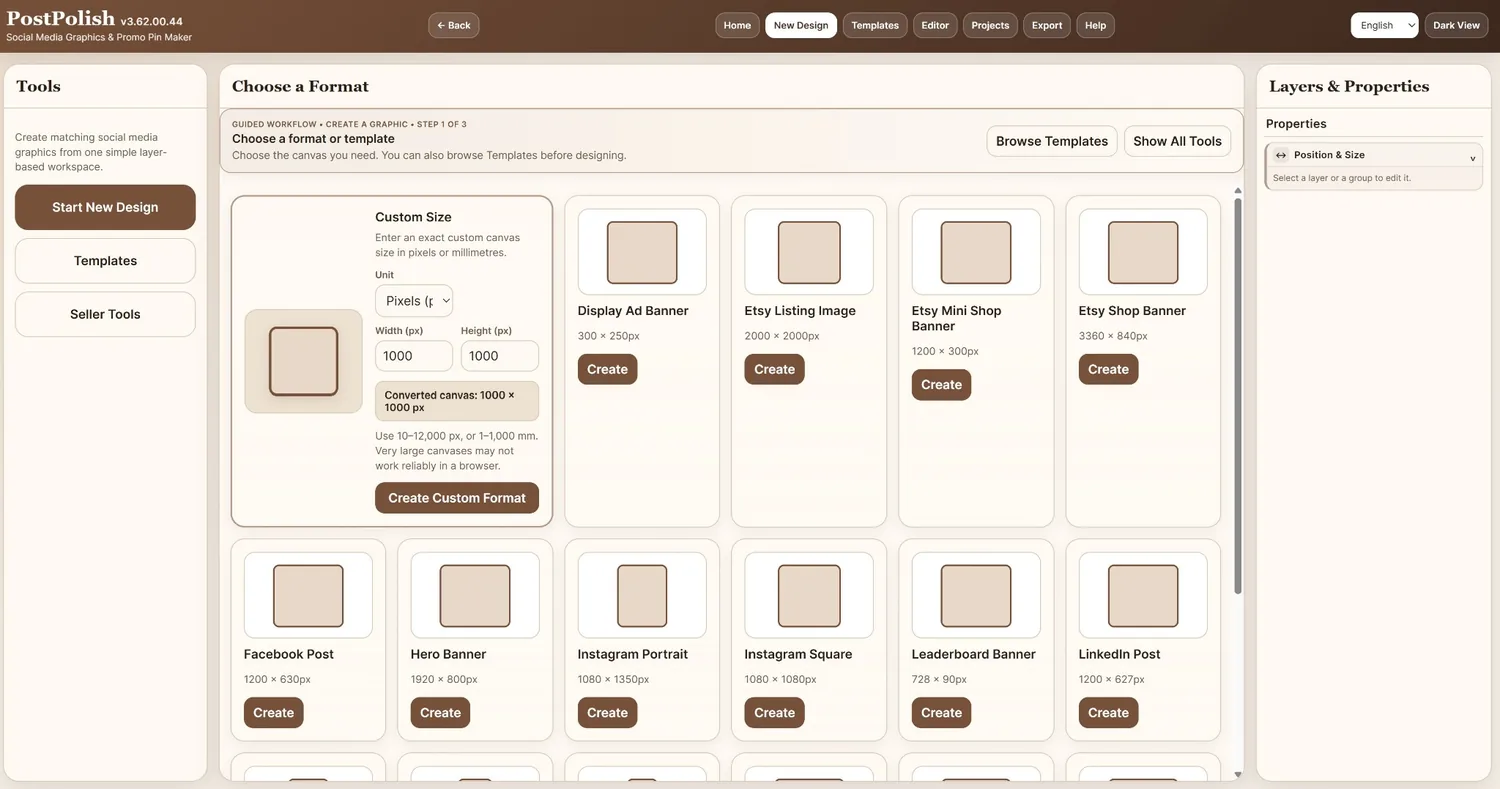The width and height of the screenshot is (1500, 789).
Task: Click Start New Design in the Tools panel
Action: 105,207
